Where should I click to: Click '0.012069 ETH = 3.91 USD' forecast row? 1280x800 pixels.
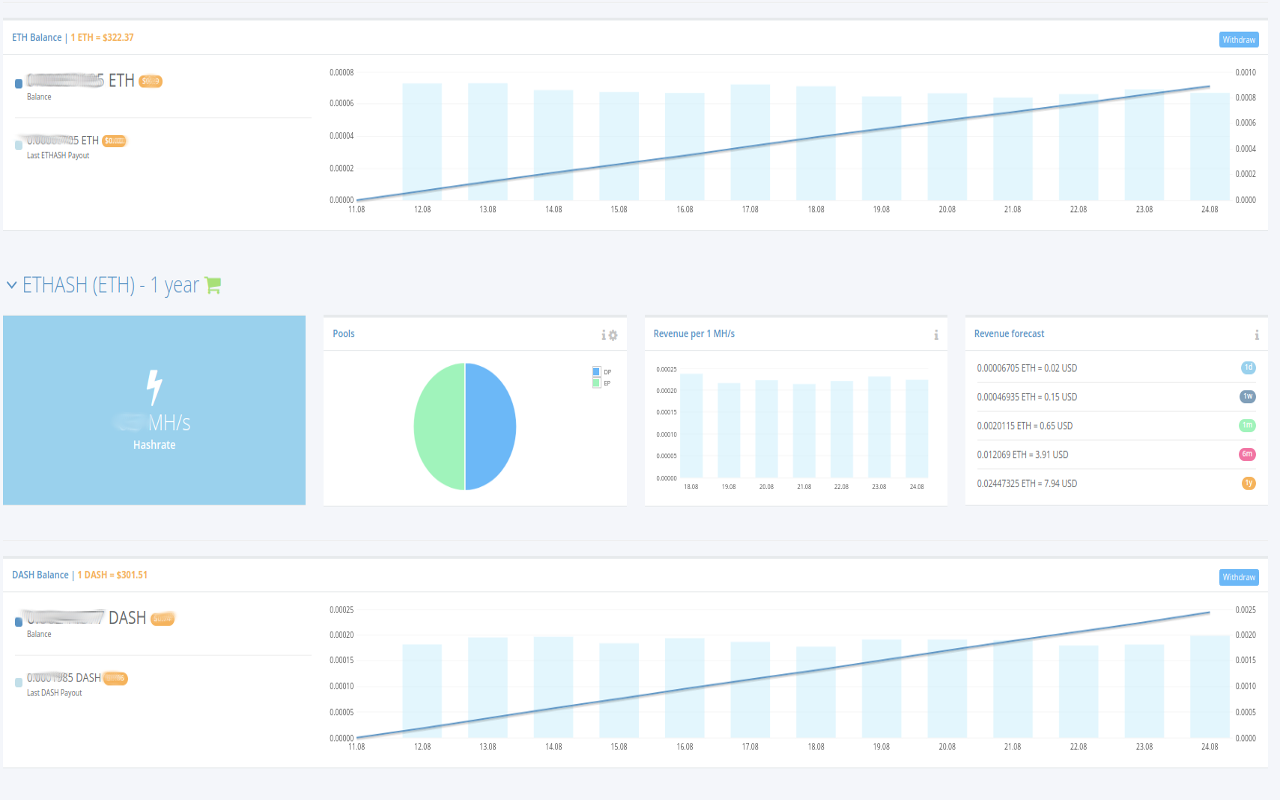[x=1116, y=455]
